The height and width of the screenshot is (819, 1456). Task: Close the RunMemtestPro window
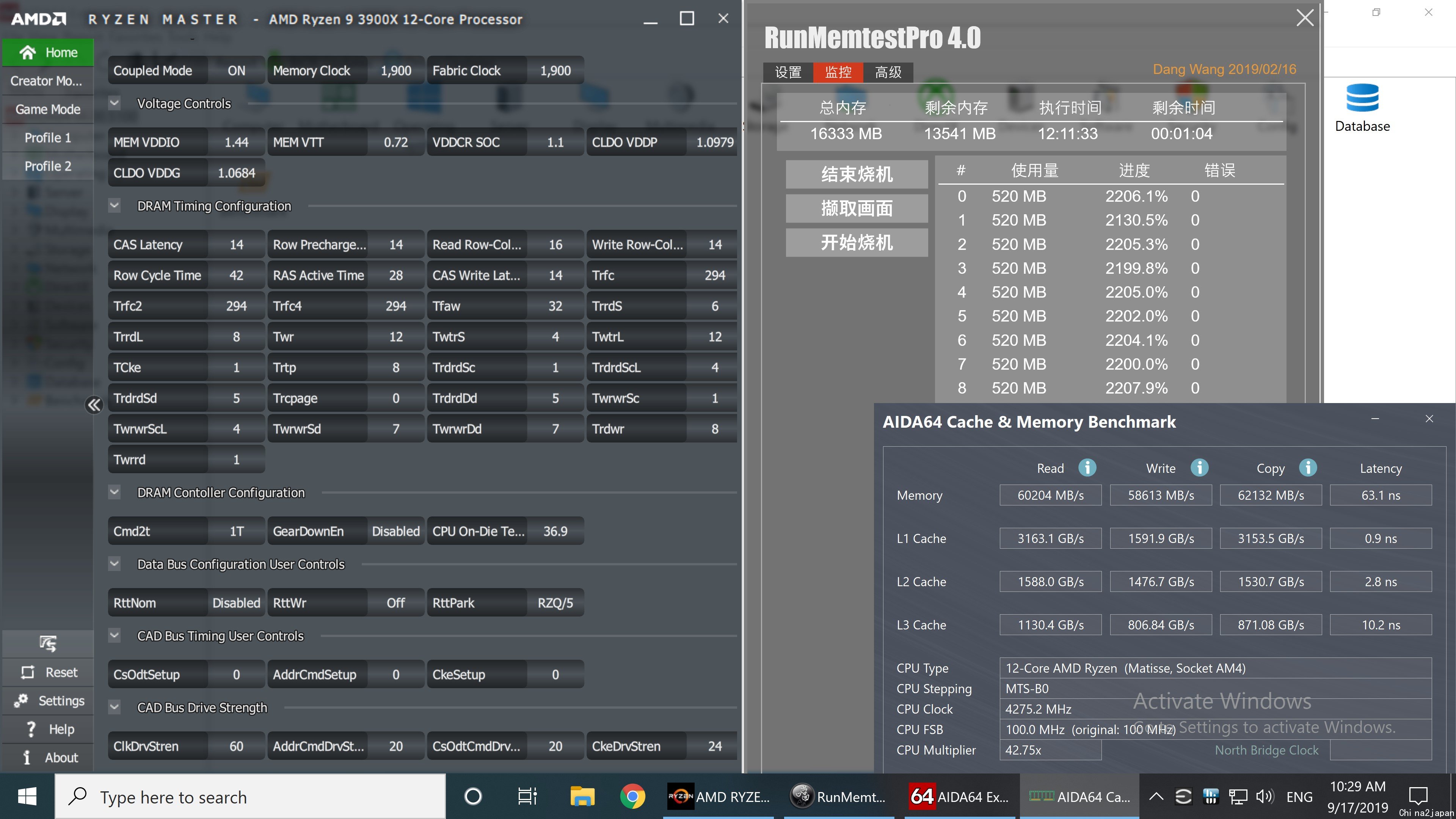tap(1304, 17)
